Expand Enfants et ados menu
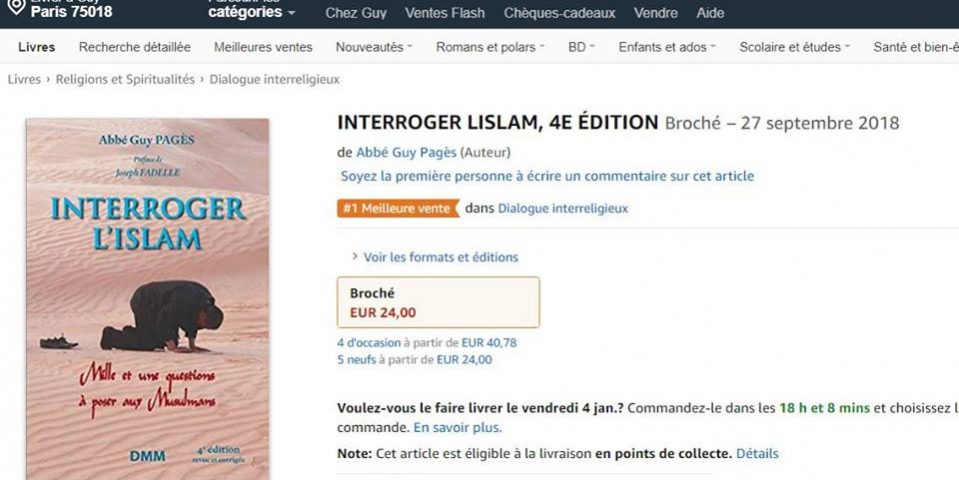Image resolution: width=959 pixels, height=480 pixels. point(667,47)
